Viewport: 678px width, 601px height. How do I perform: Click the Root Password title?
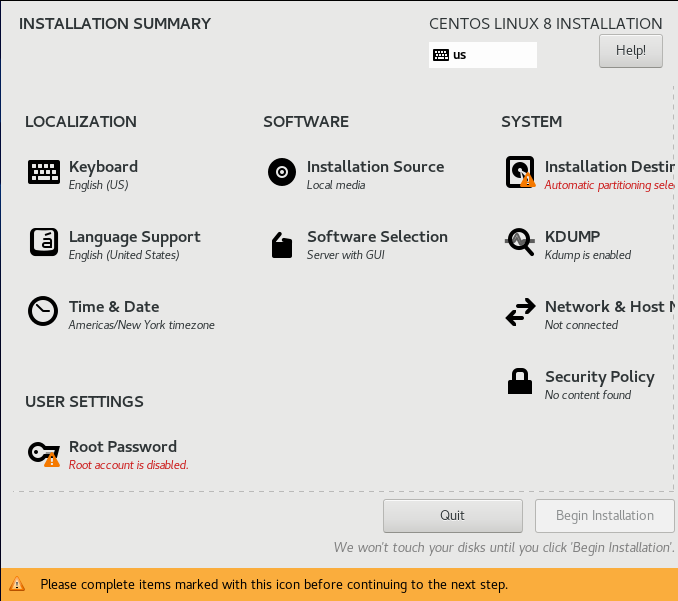(123, 447)
